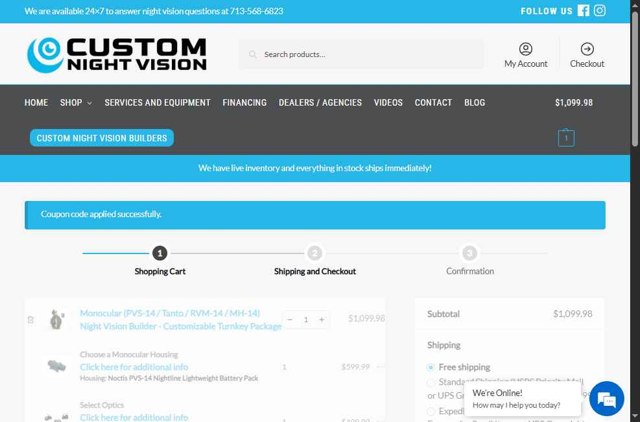Click the search magnifier icon
This screenshot has width=640, height=422.
pos(253,54)
